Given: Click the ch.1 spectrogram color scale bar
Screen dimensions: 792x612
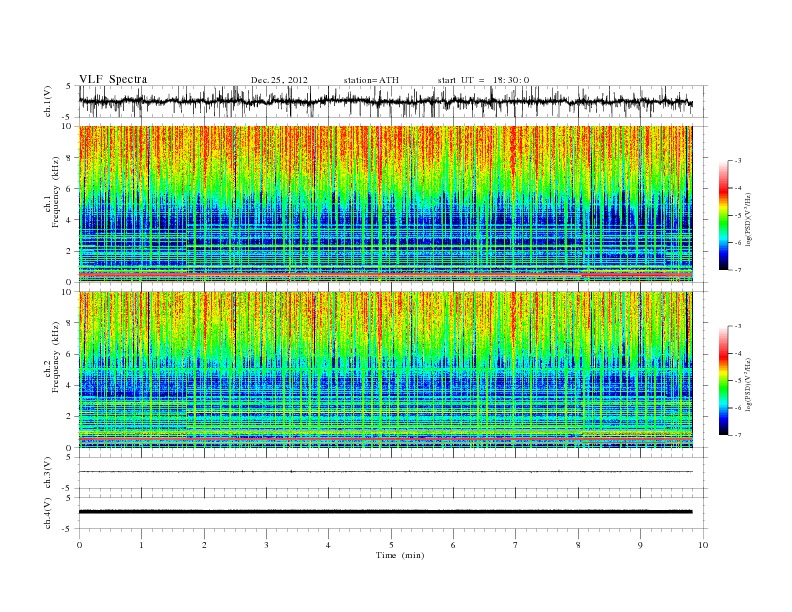Looking at the screenshot, I should click(x=723, y=215).
